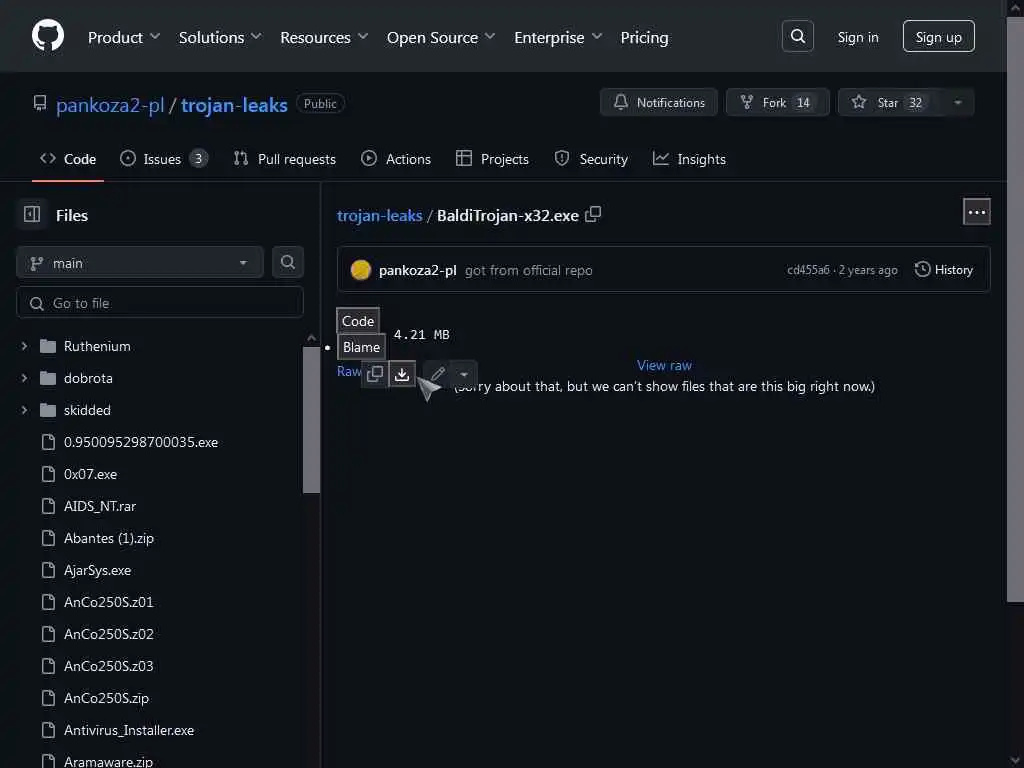Expand the Solutions menu

220,37
